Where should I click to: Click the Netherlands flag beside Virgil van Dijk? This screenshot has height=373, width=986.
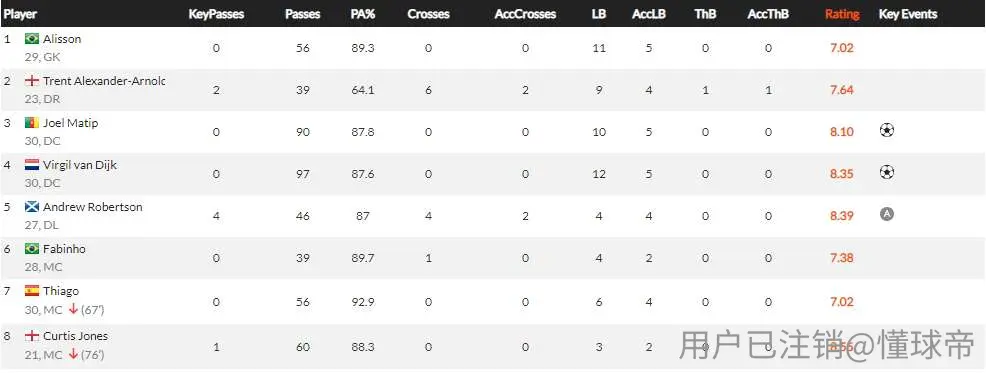32,165
